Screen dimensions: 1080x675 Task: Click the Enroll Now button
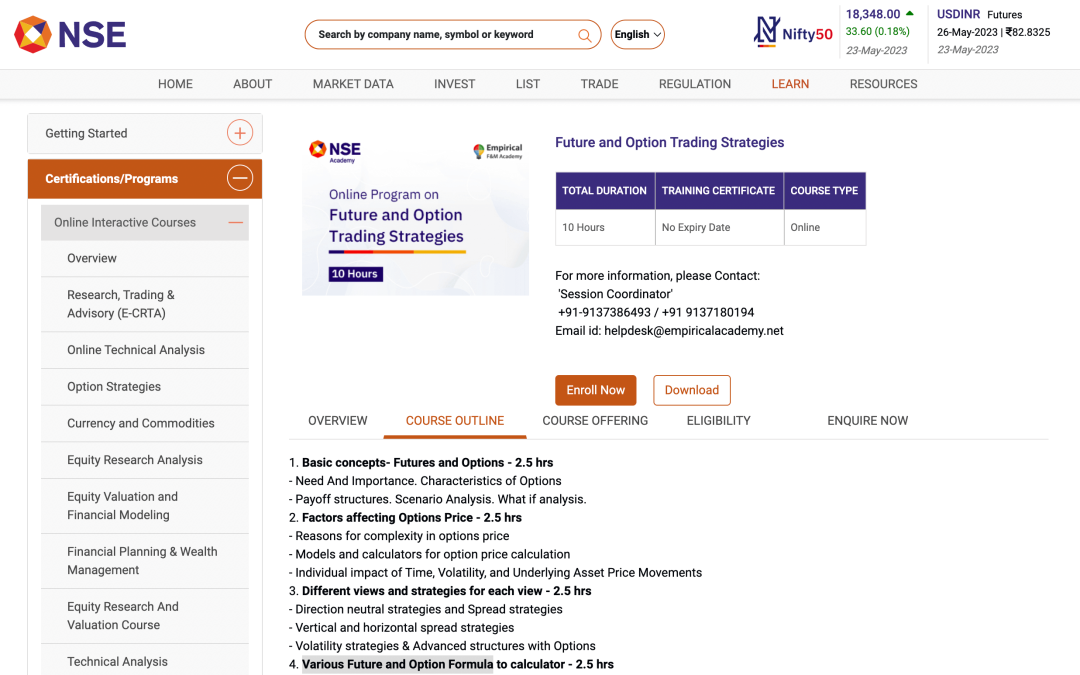click(596, 390)
